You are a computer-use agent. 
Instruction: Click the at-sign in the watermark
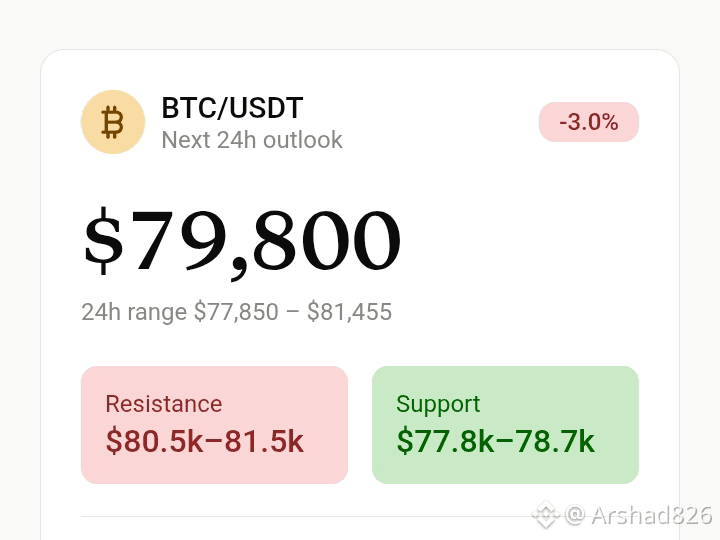575,515
